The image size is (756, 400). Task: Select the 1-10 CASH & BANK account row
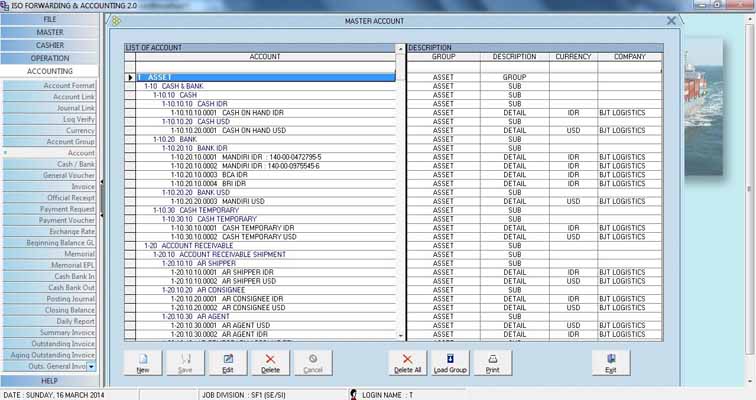click(175, 86)
